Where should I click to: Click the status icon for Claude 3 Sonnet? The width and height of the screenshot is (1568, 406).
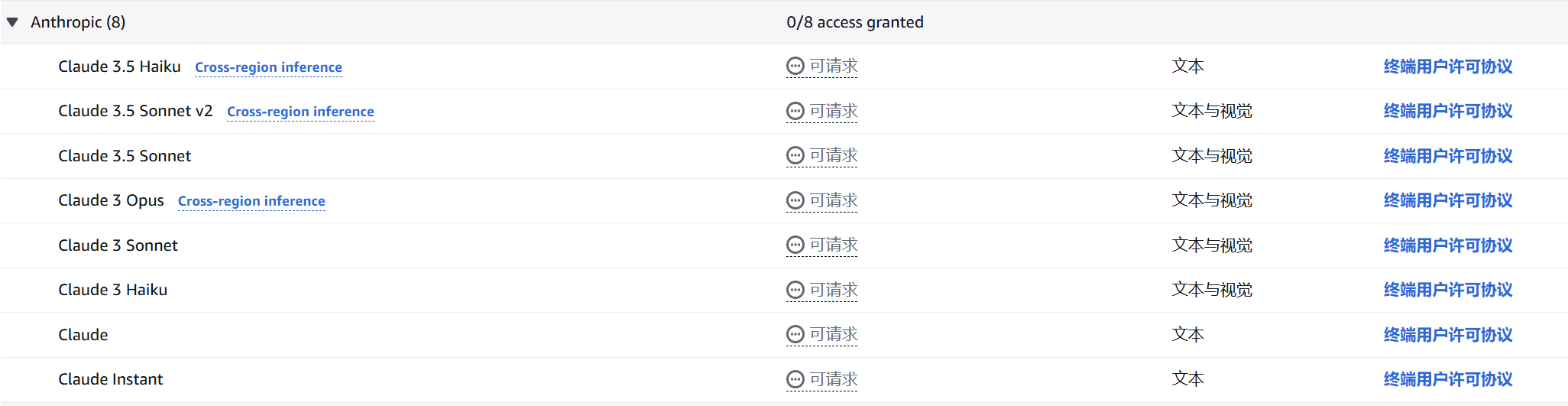coord(795,245)
